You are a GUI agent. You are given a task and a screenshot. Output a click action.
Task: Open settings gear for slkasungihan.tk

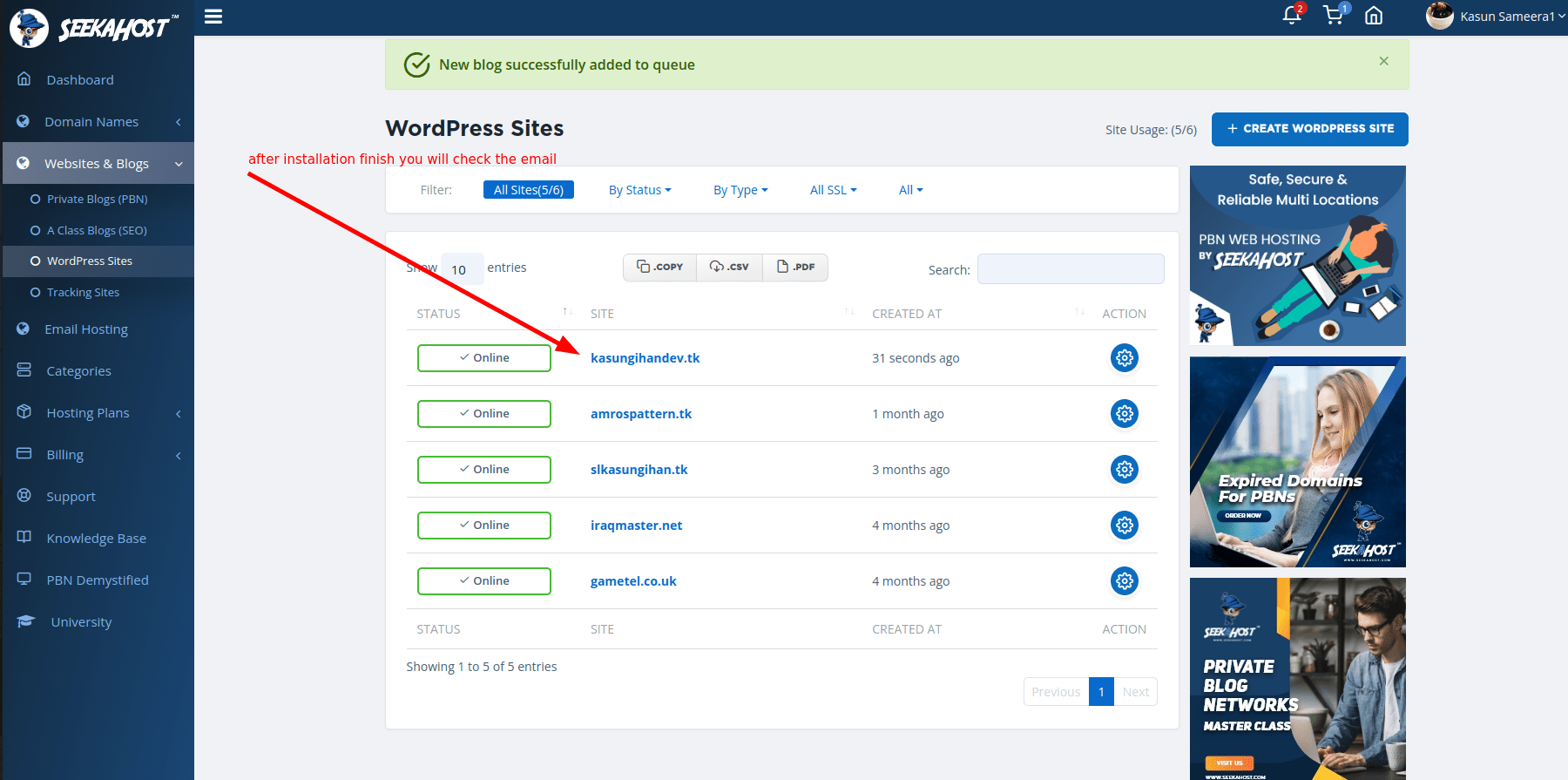1125,470
